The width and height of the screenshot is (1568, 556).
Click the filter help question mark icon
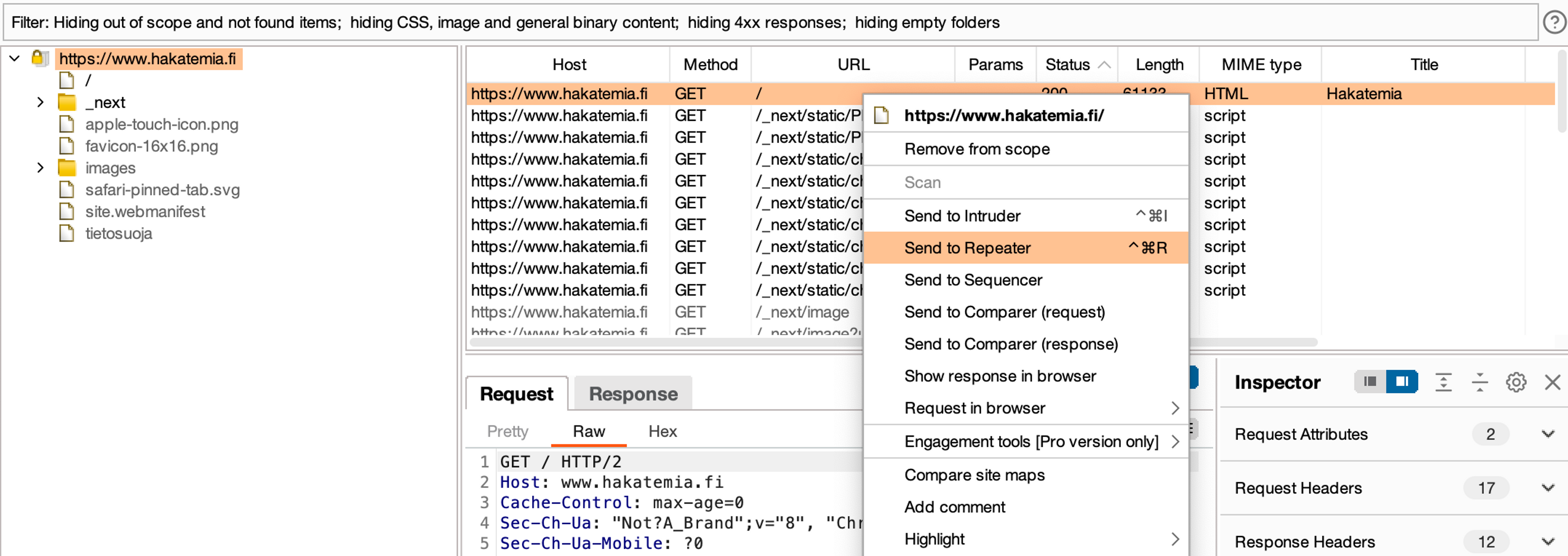coord(1554,23)
